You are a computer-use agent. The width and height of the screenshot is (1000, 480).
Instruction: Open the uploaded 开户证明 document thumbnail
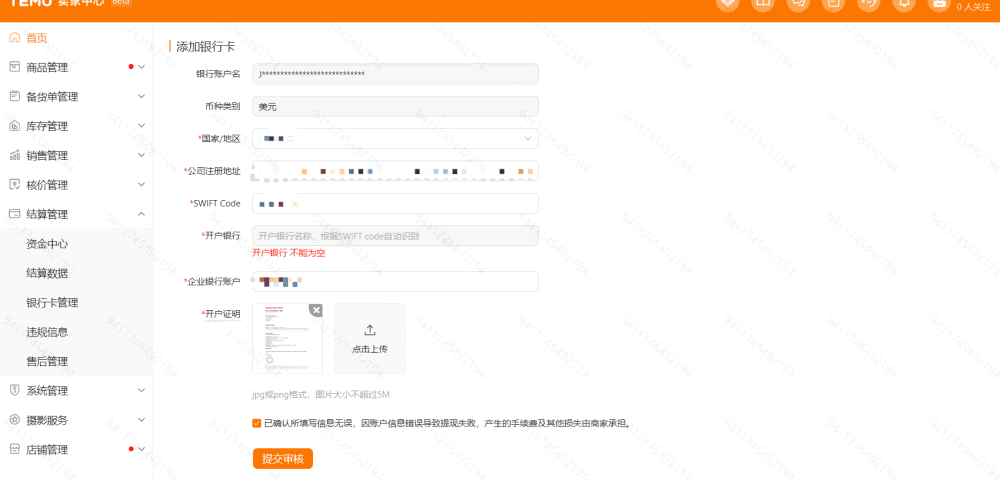pyautogui.click(x=286, y=340)
